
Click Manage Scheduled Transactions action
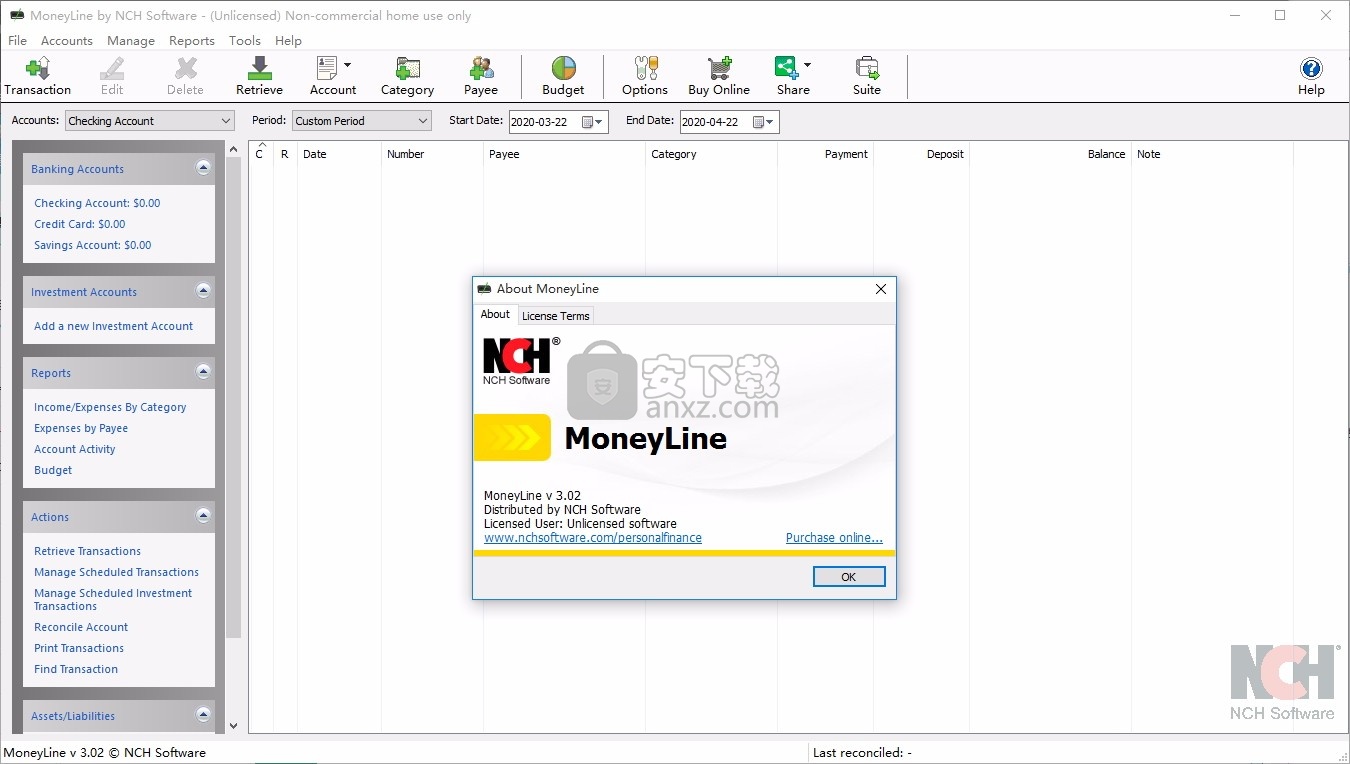116,572
